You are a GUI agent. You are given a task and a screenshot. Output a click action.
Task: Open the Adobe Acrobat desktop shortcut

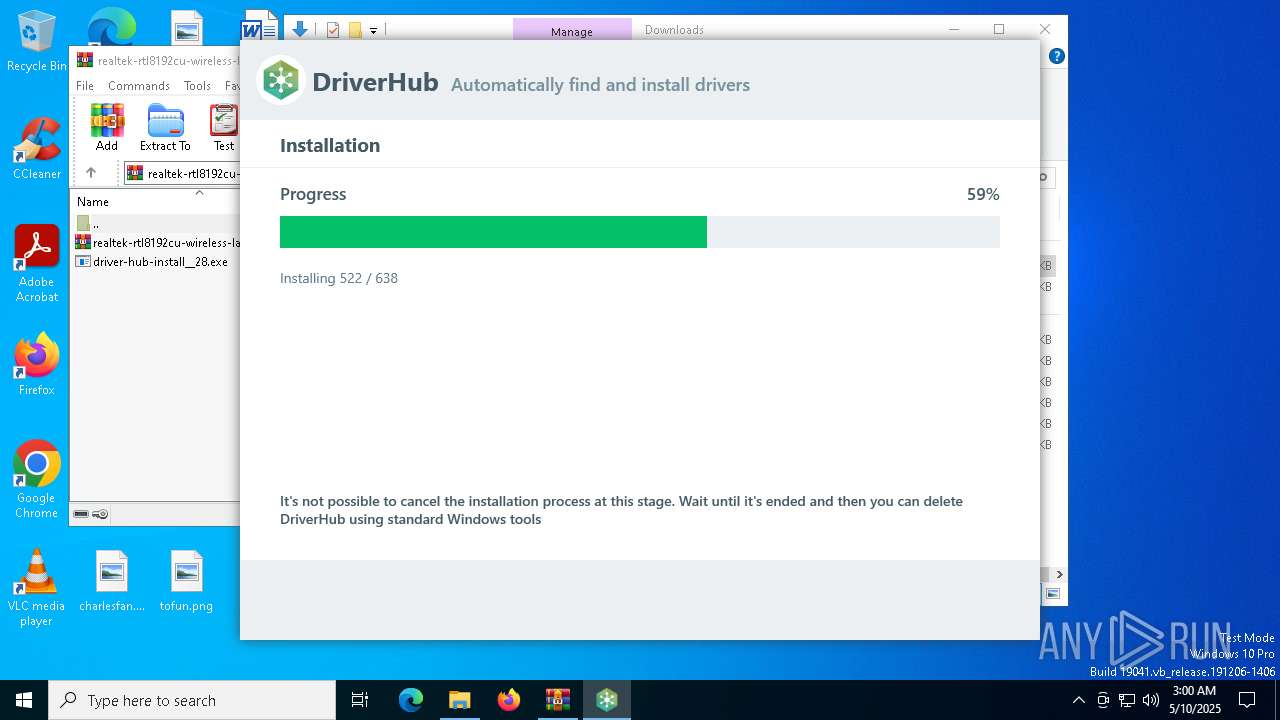(x=37, y=264)
